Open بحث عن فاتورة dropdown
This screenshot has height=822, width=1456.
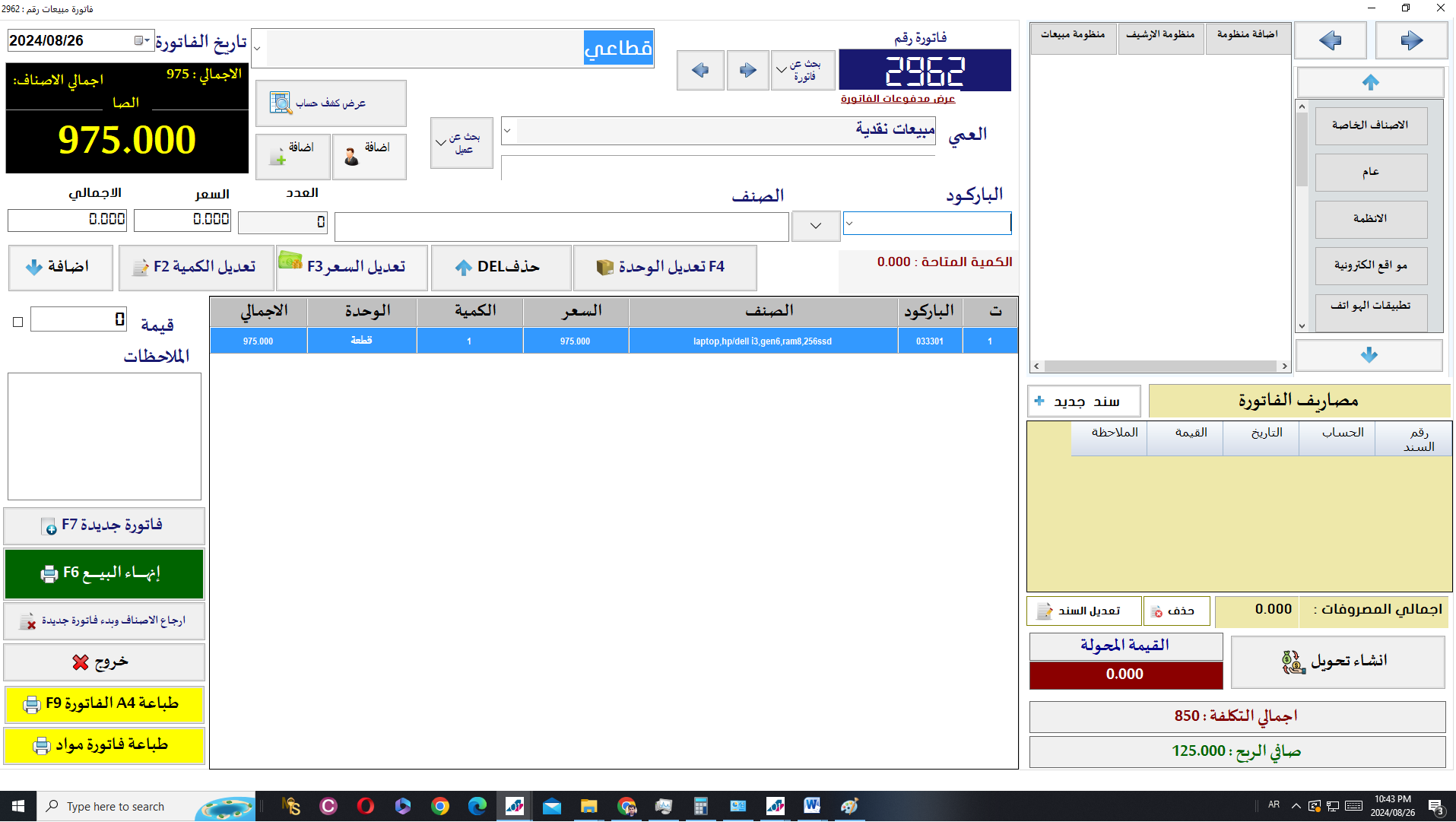(x=803, y=71)
